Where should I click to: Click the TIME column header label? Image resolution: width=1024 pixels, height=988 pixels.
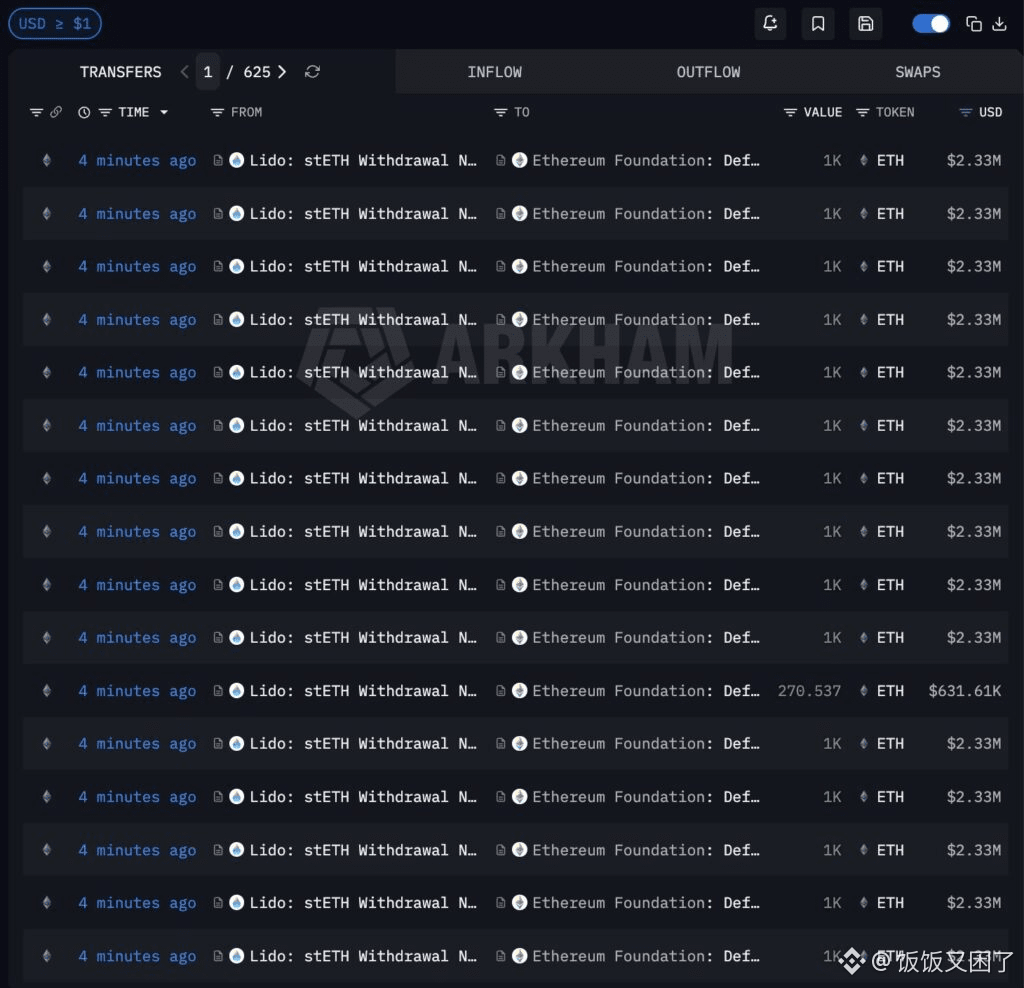[134, 112]
